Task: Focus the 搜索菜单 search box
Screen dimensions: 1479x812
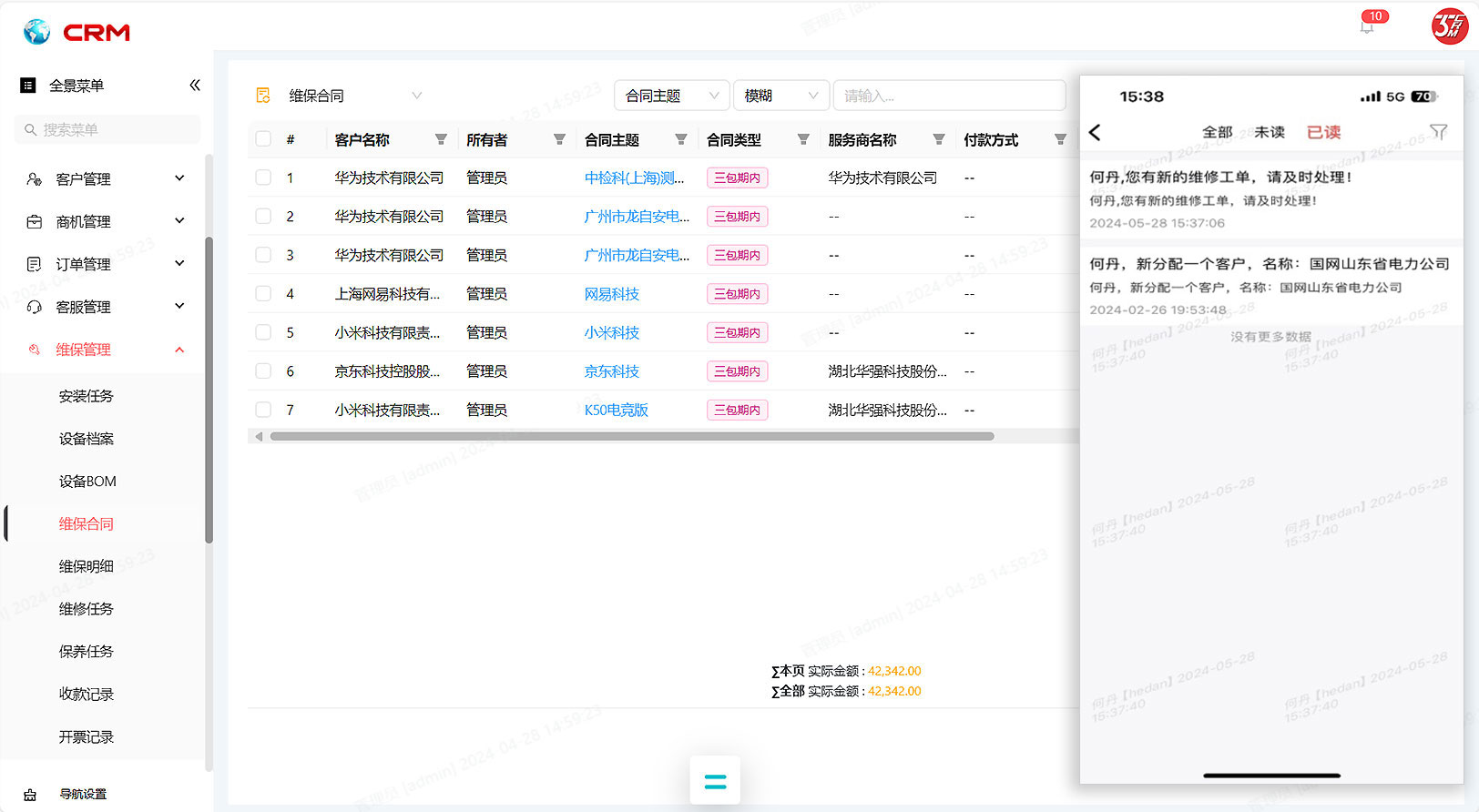Action: 107,130
